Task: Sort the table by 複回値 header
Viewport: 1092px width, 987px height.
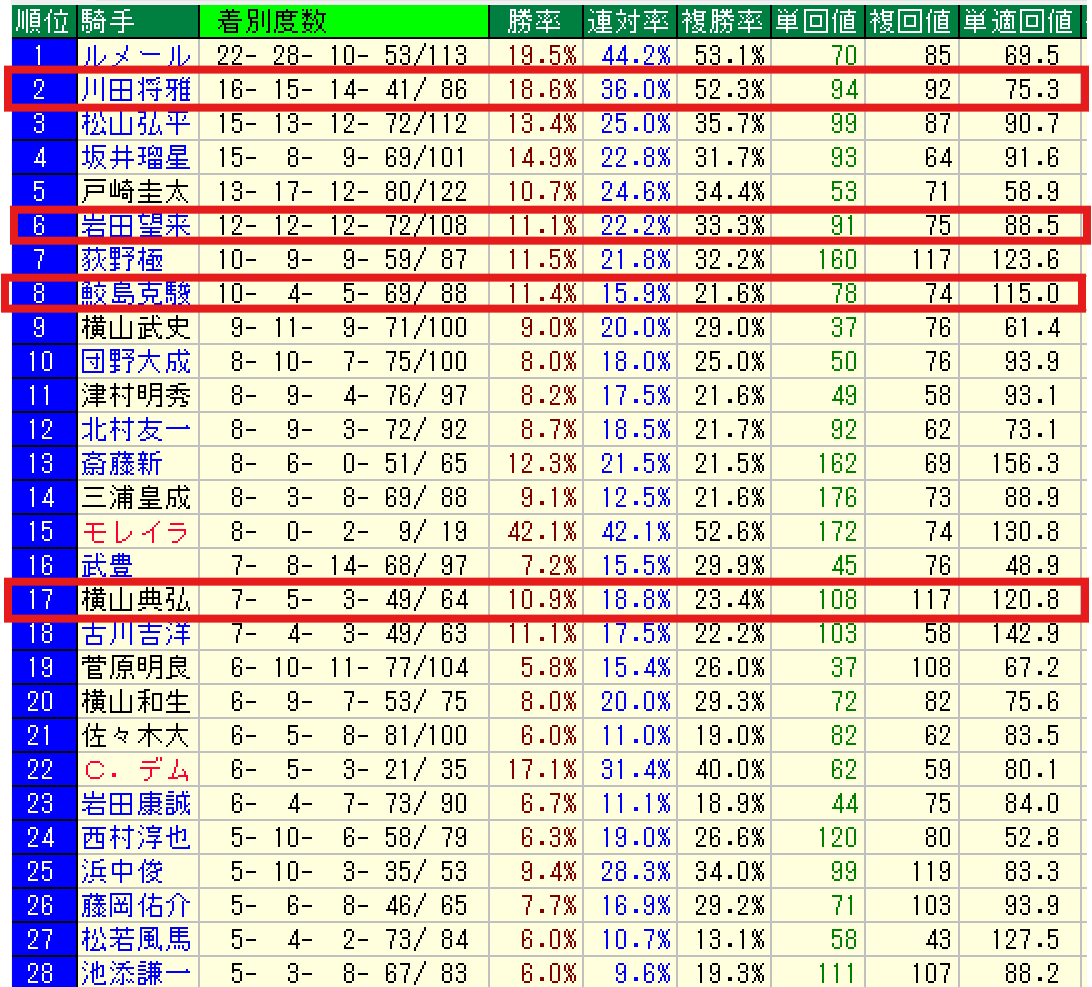Action: click(x=910, y=21)
